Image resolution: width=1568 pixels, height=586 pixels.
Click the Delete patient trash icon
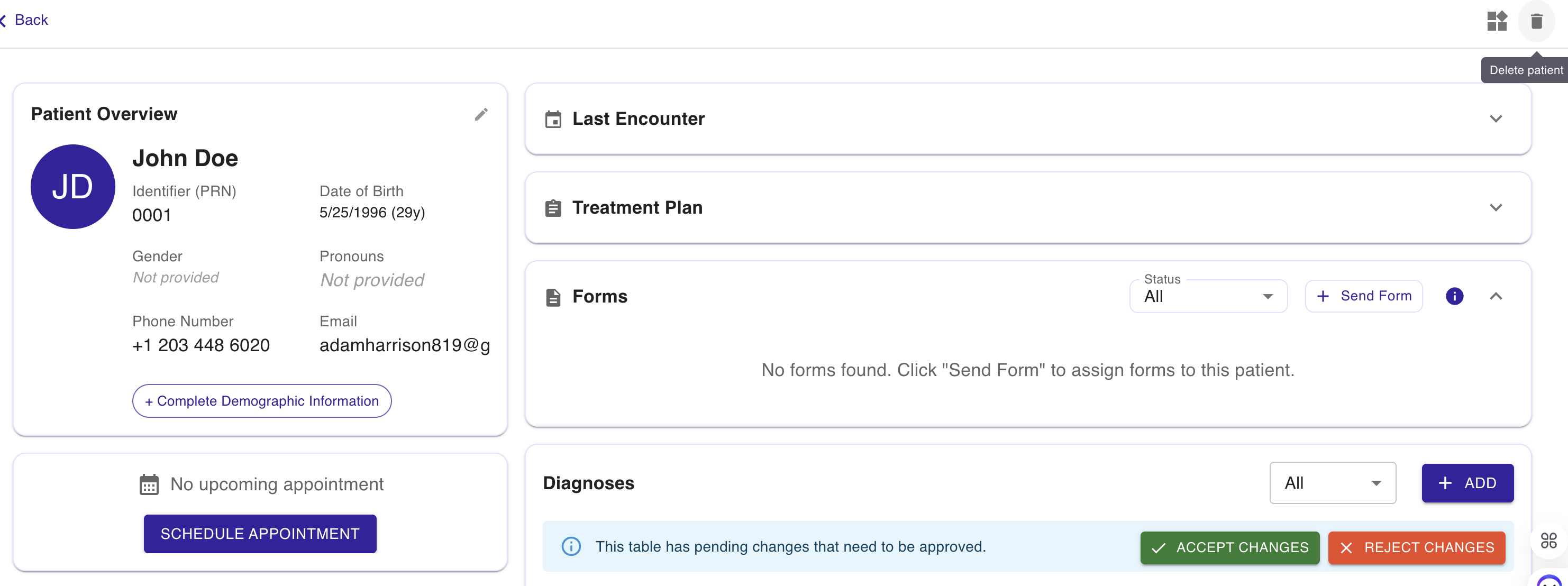[x=1536, y=21]
